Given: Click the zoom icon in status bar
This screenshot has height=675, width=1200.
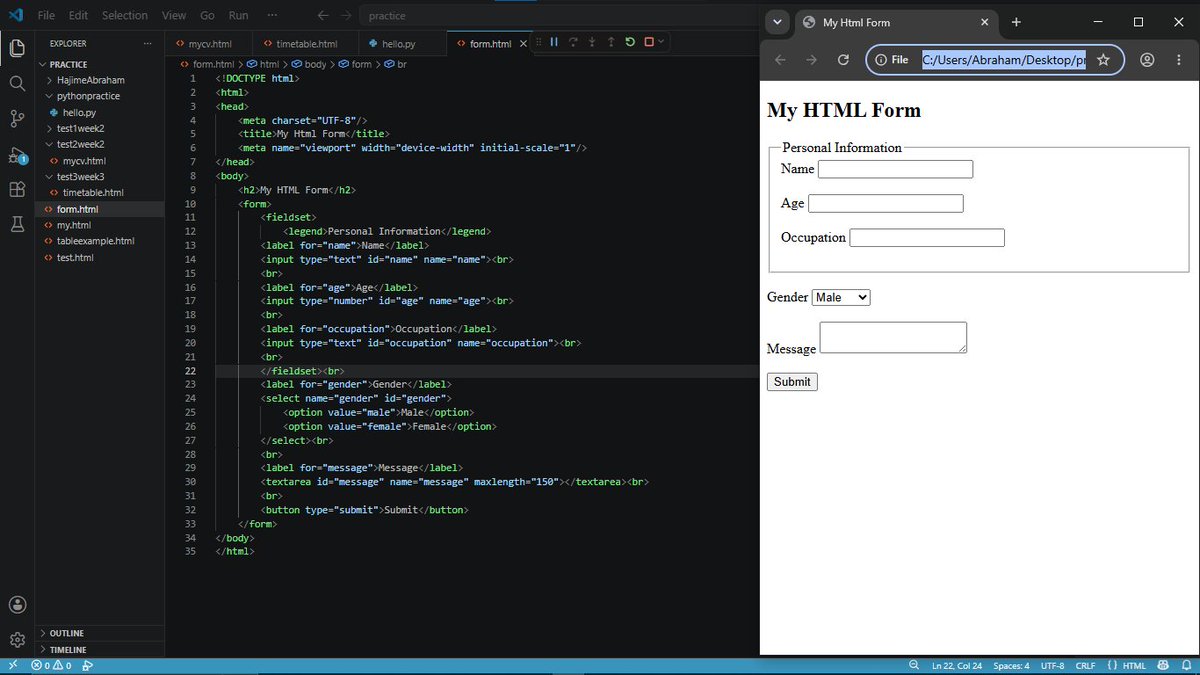Looking at the screenshot, I should click(x=914, y=666).
